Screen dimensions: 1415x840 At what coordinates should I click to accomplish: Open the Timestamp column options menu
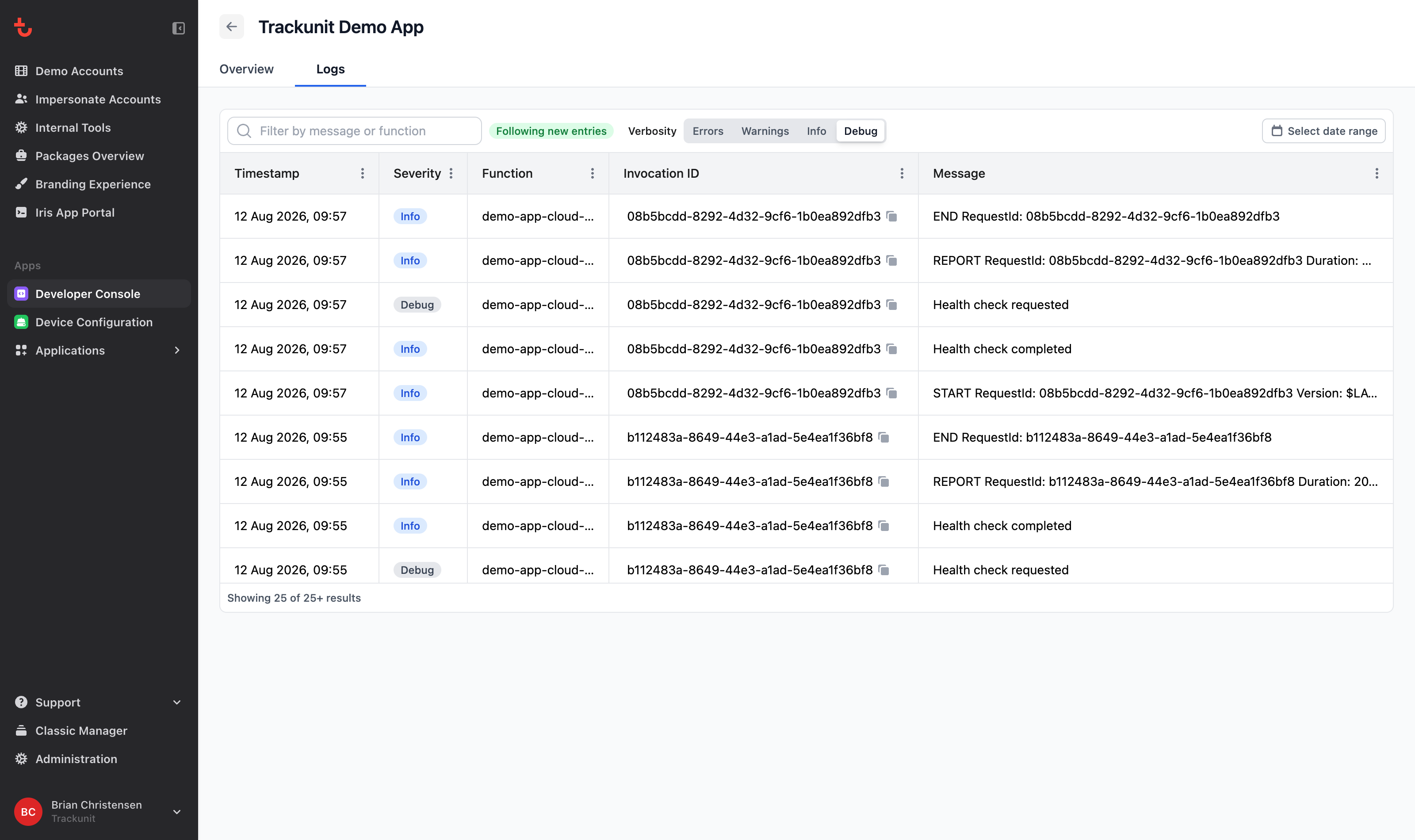click(363, 173)
